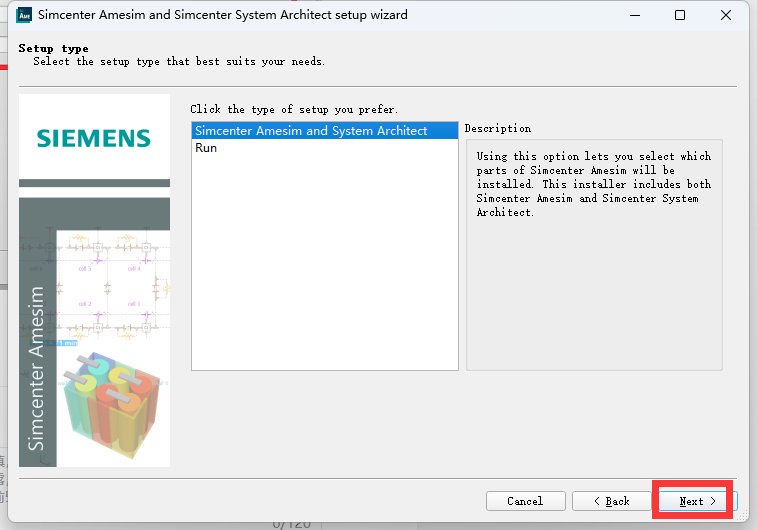Cancel the setup wizard

(525, 501)
